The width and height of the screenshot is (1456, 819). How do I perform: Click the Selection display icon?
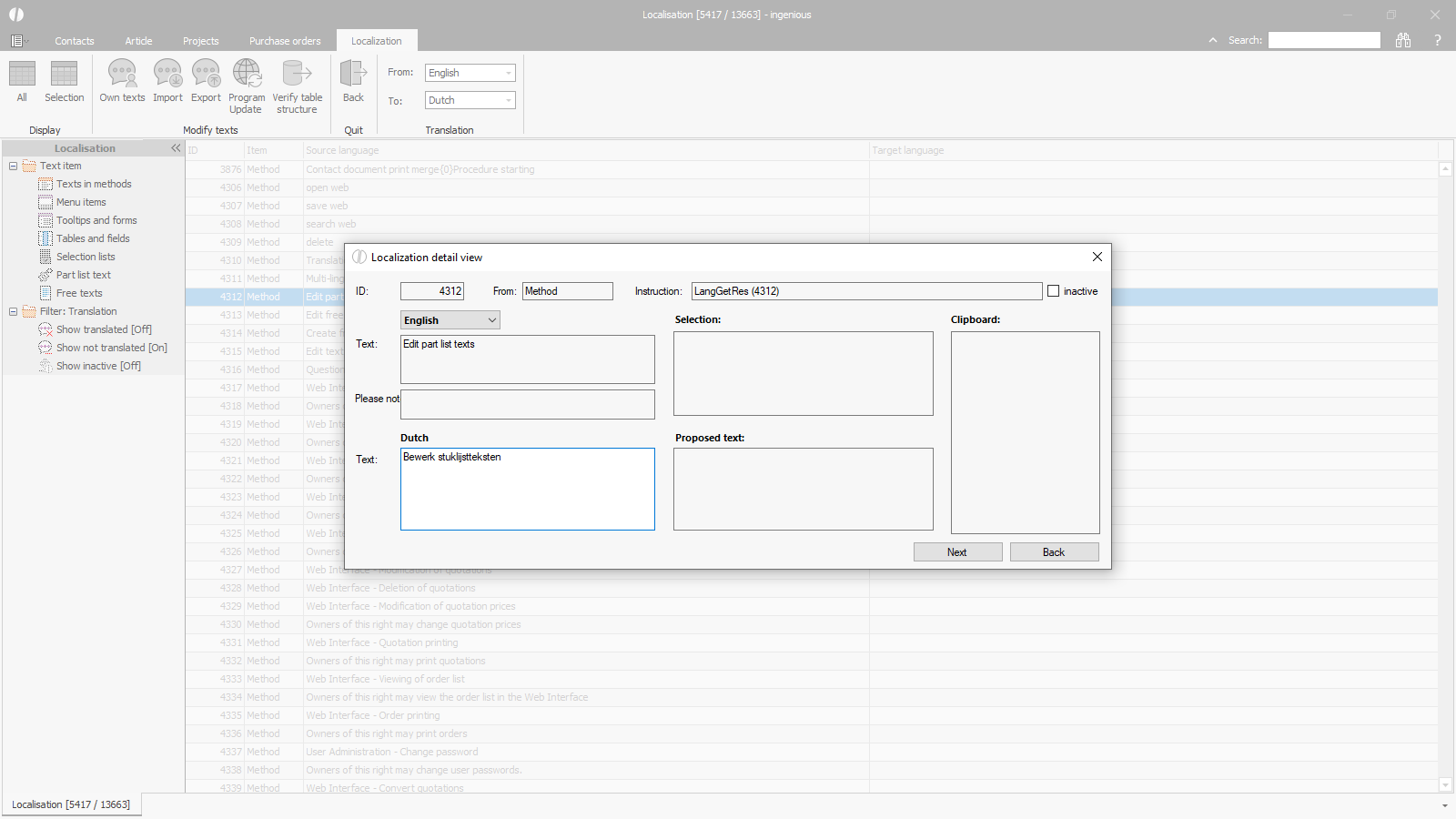(x=64, y=74)
